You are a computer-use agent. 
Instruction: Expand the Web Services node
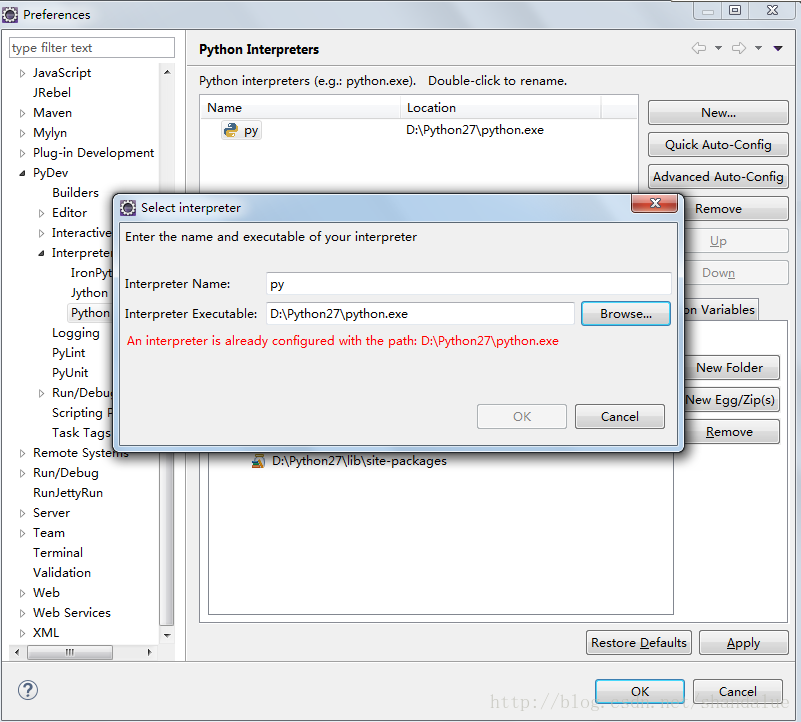pyautogui.click(x=22, y=613)
